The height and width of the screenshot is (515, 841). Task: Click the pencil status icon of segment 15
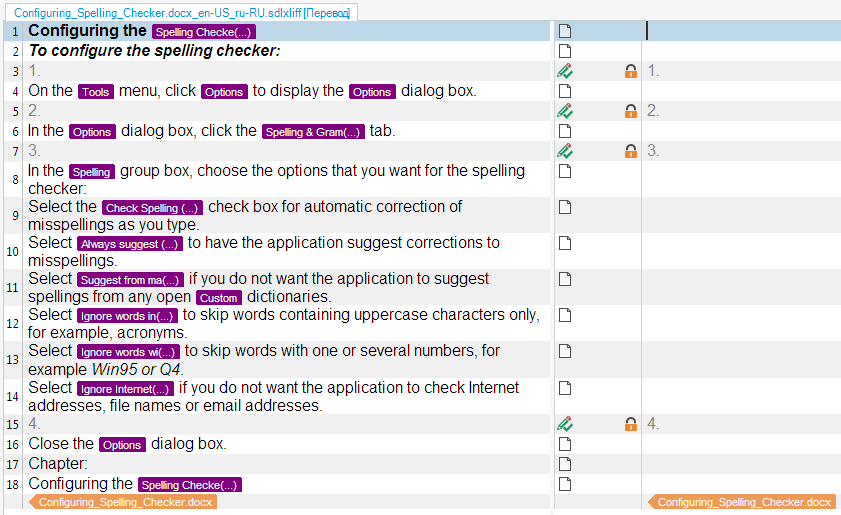click(565, 424)
